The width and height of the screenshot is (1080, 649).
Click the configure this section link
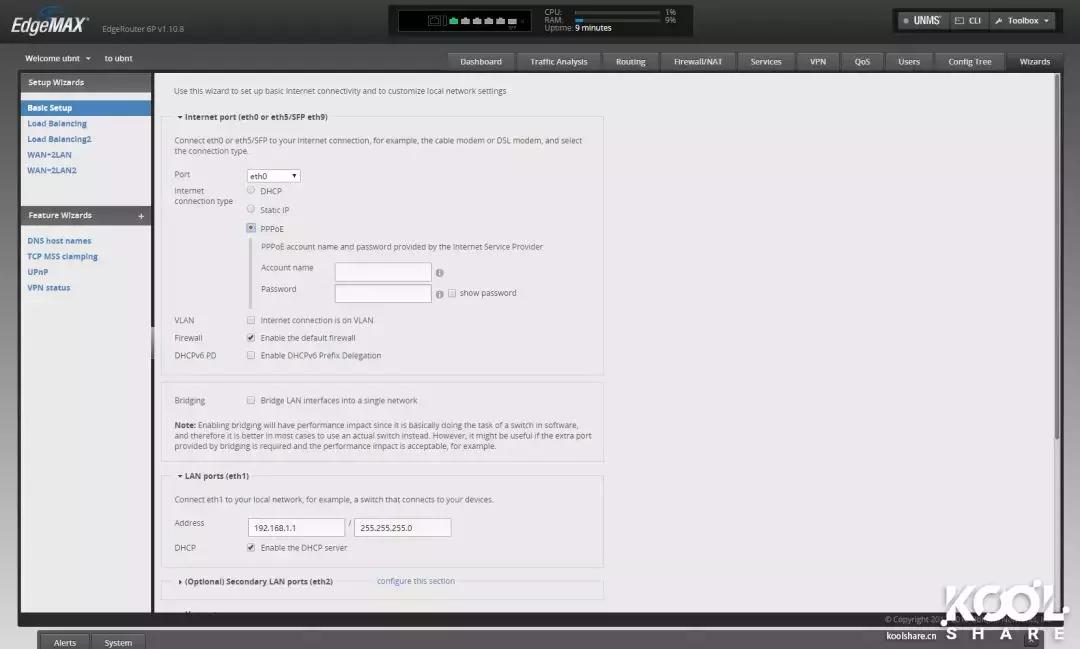[416, 581]
